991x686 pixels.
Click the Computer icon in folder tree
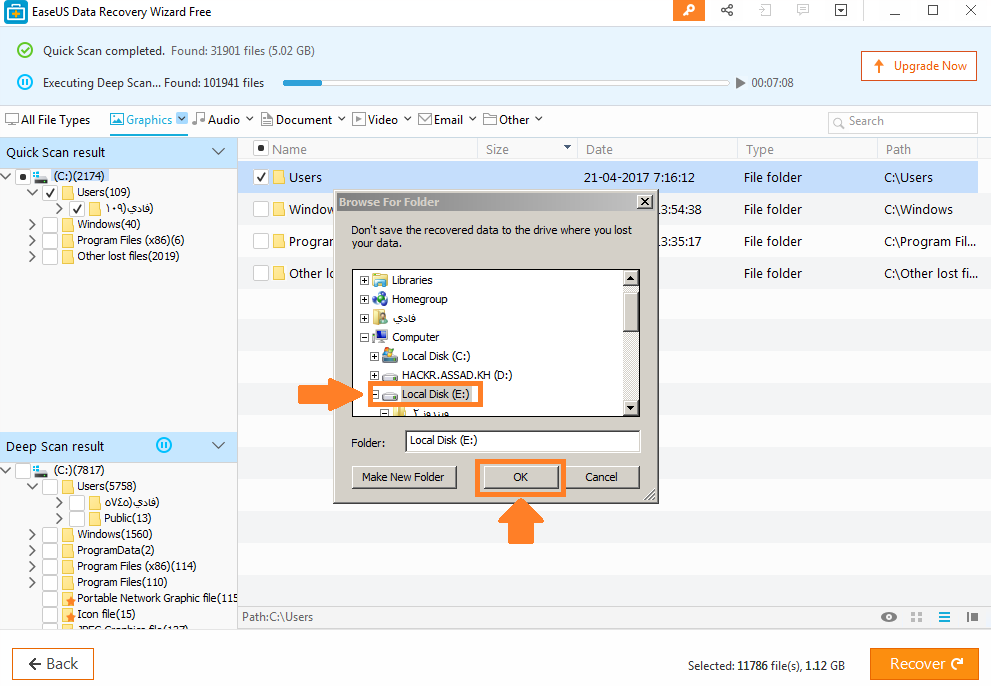[x=380, y=337]
